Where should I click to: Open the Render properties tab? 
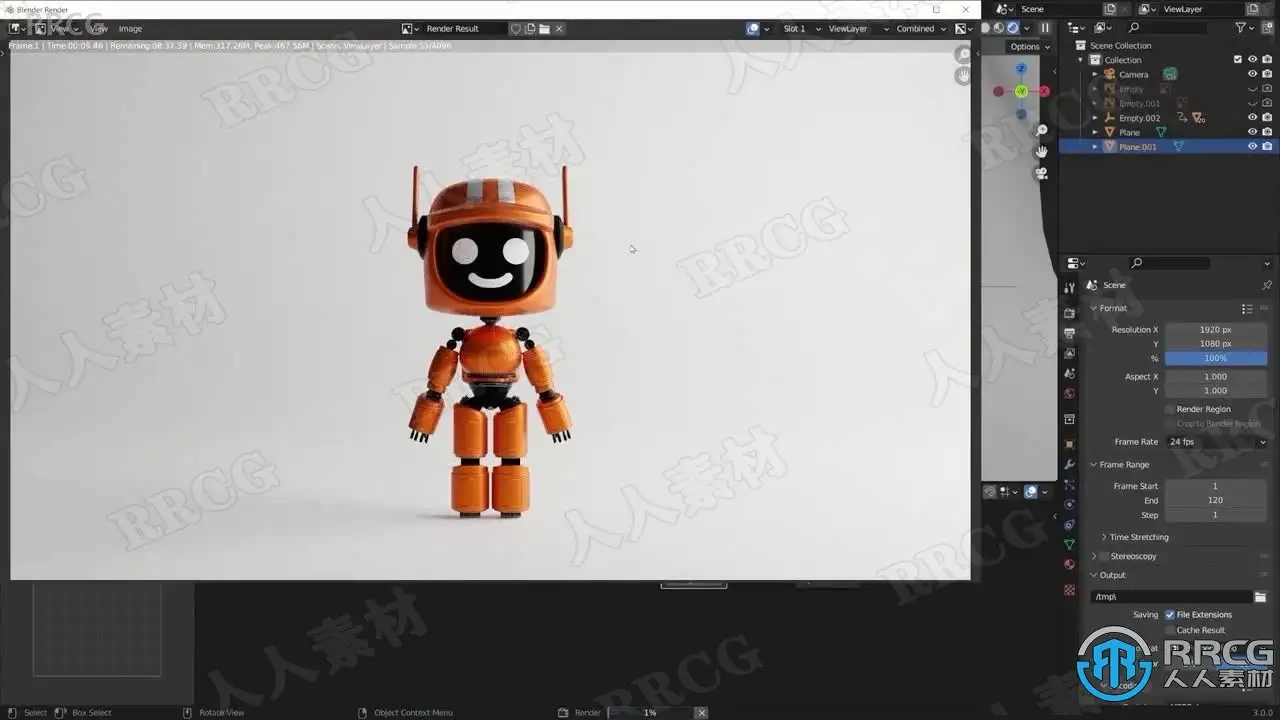click(x=1069, y=313)
